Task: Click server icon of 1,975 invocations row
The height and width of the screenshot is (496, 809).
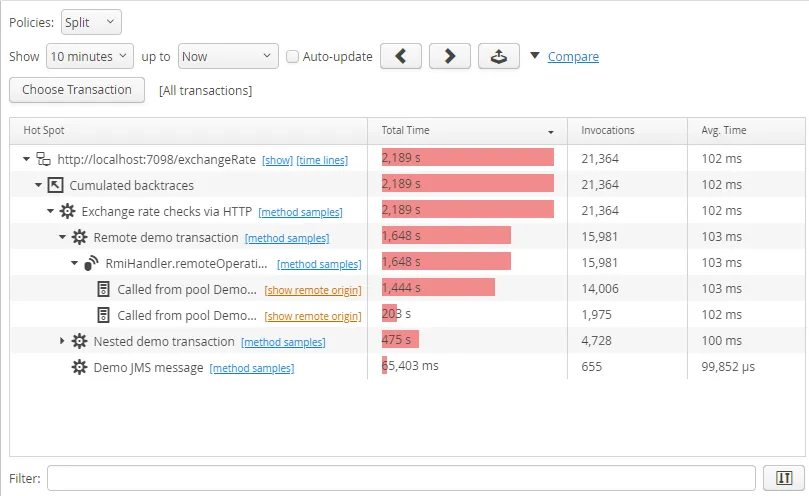Action: coord(104,315)
